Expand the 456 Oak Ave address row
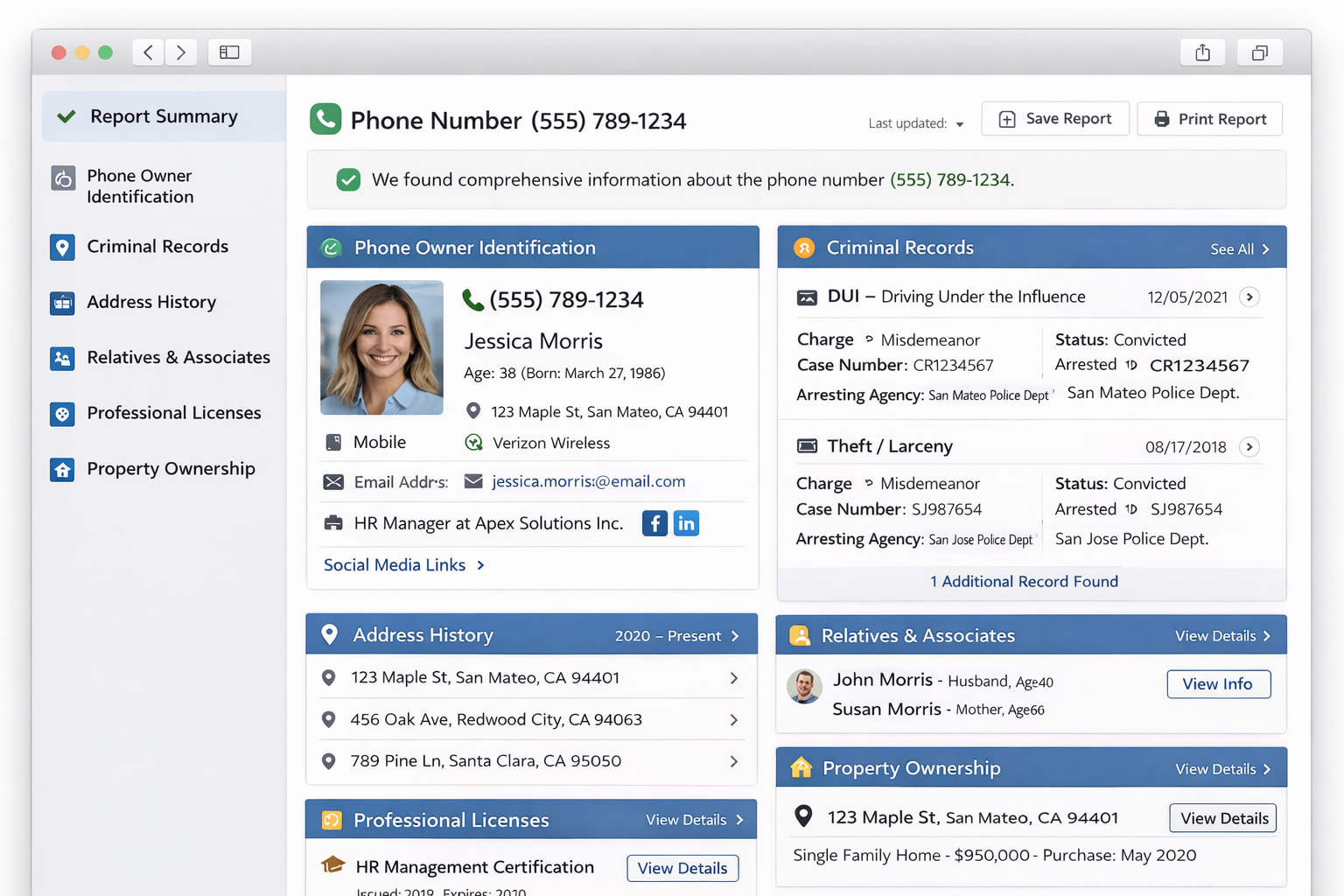1344x896 pixels. (x=733, y=719)
